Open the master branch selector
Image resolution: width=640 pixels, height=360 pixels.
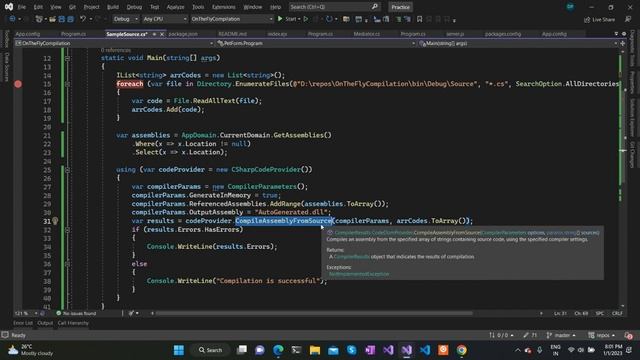(561, 335)
